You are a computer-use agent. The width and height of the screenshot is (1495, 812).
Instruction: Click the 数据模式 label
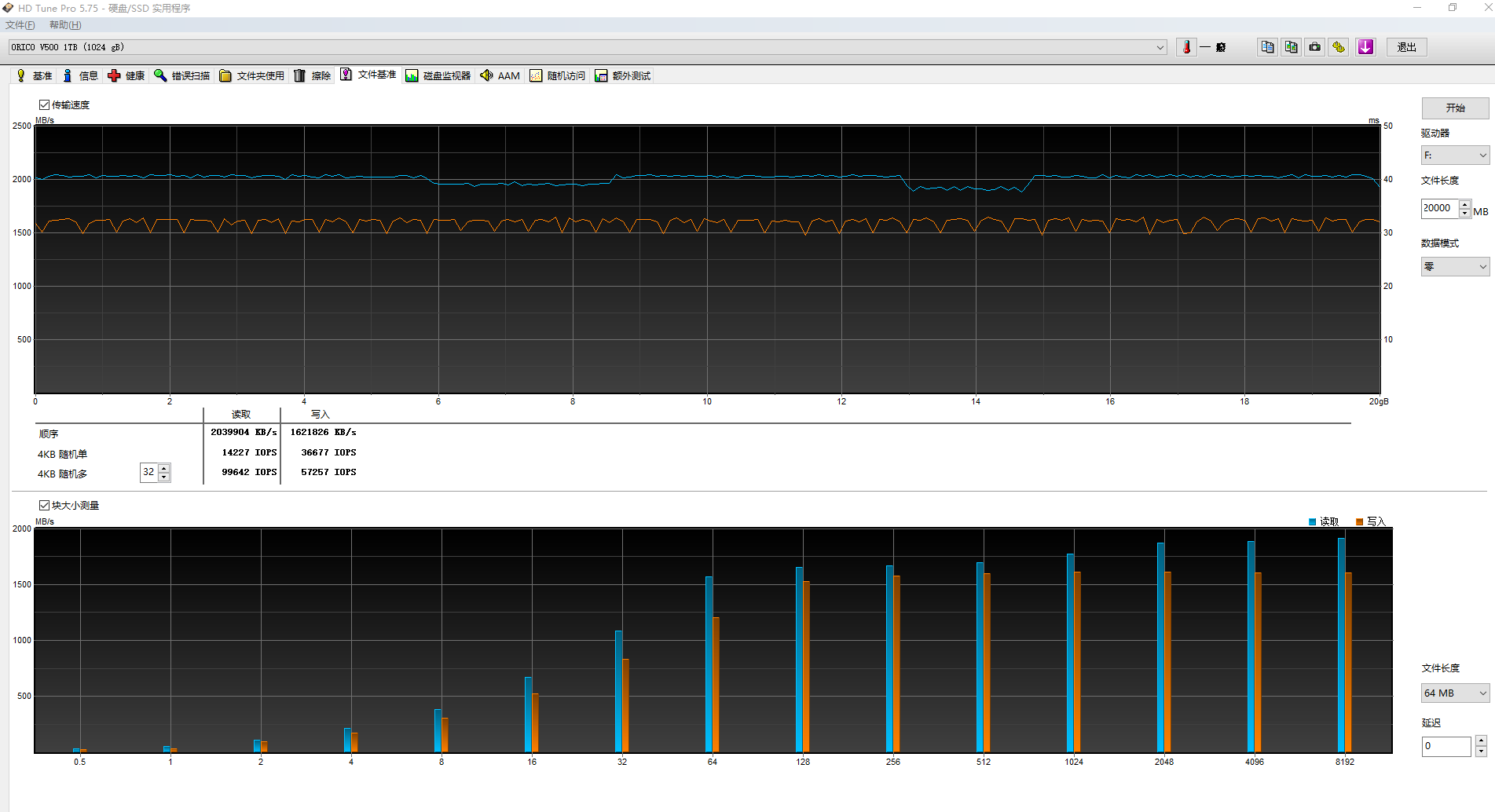point(1440,243)
